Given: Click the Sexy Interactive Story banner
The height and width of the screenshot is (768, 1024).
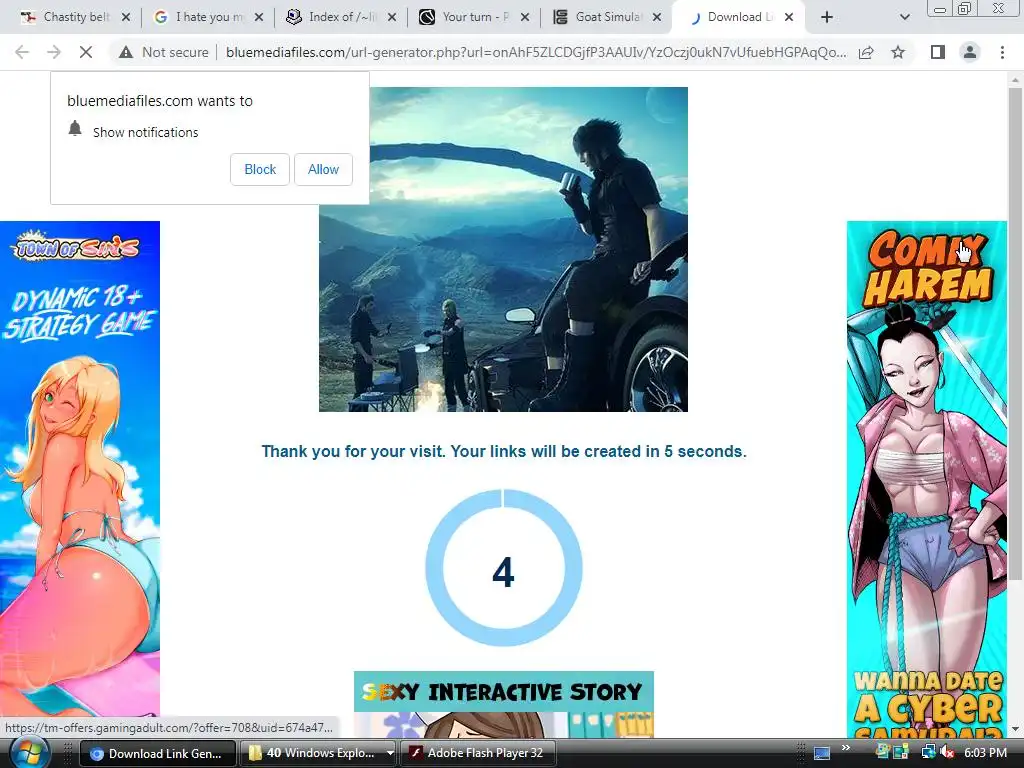Looking at the screenshot, I should pos(504,704).
